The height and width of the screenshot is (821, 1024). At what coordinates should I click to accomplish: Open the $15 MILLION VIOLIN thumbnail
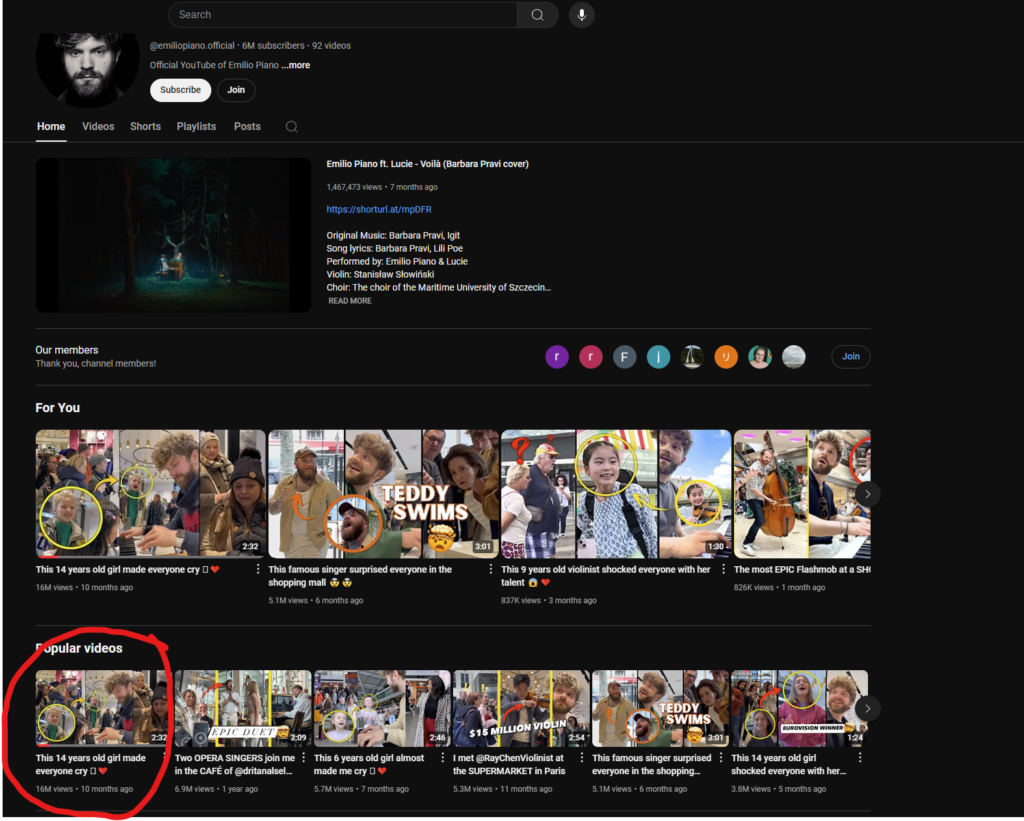521,709
